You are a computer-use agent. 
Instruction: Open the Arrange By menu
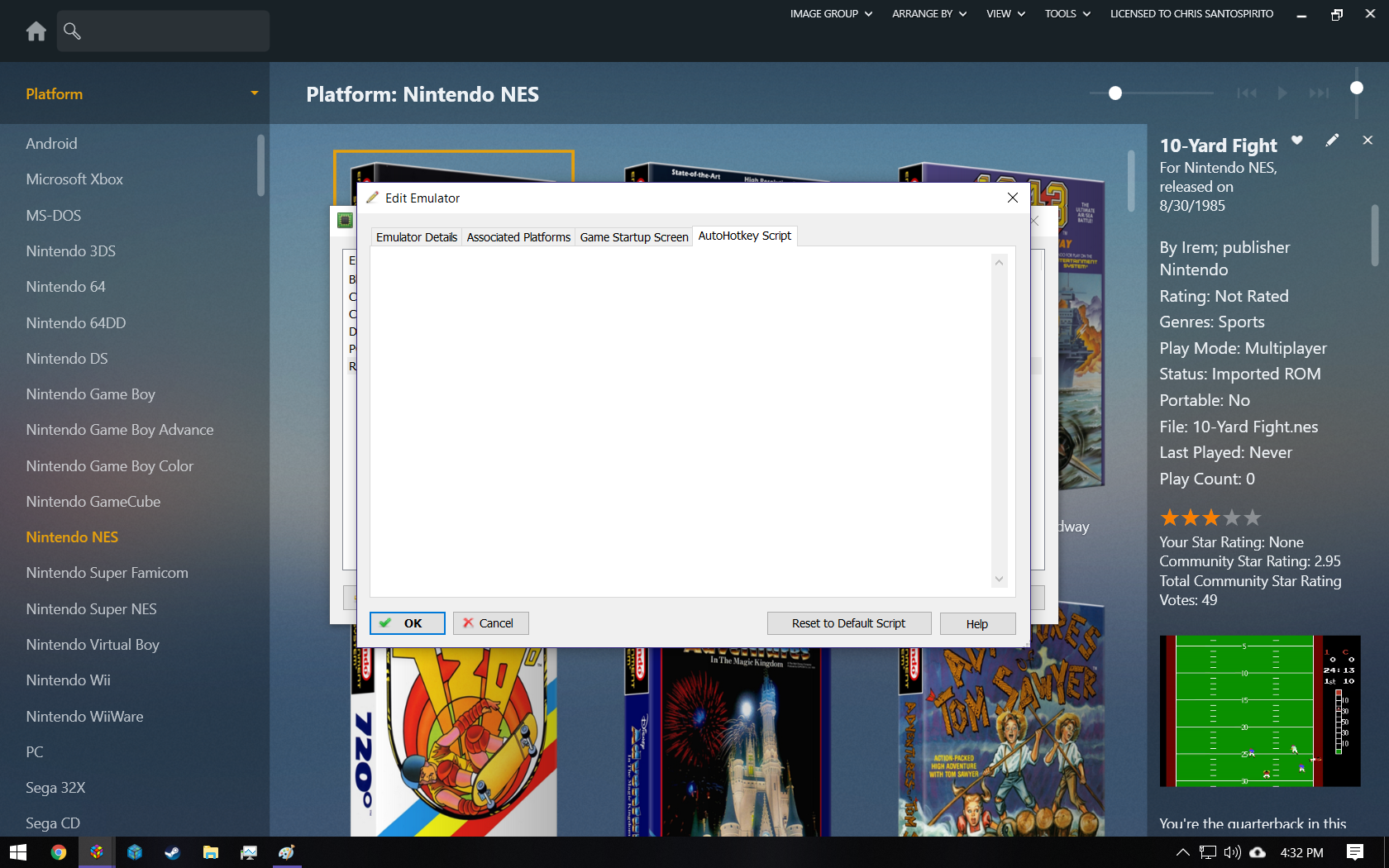[x=929, y=14]
